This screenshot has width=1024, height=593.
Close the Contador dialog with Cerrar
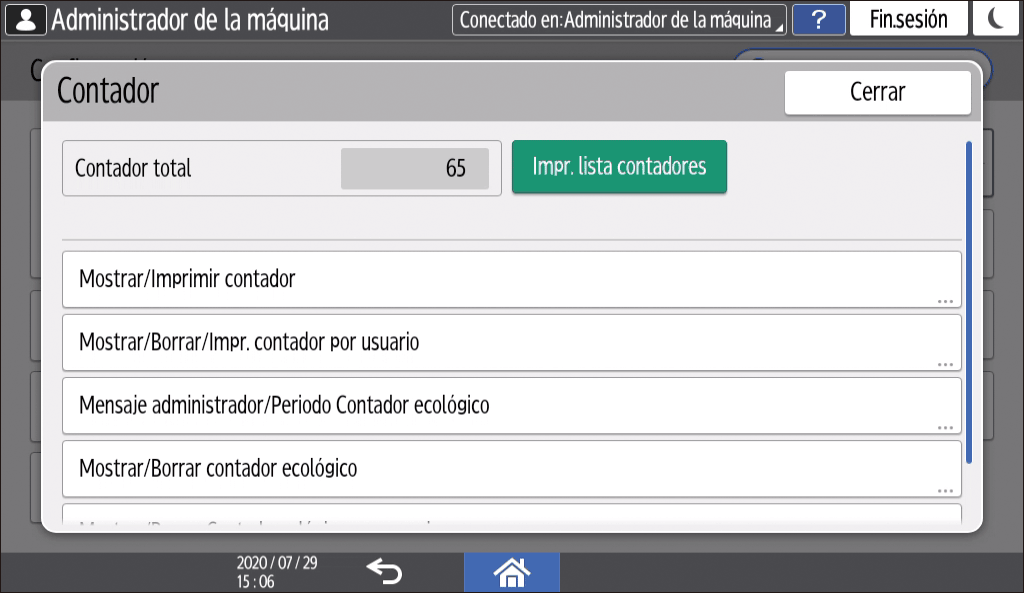(x=877, y=93)
